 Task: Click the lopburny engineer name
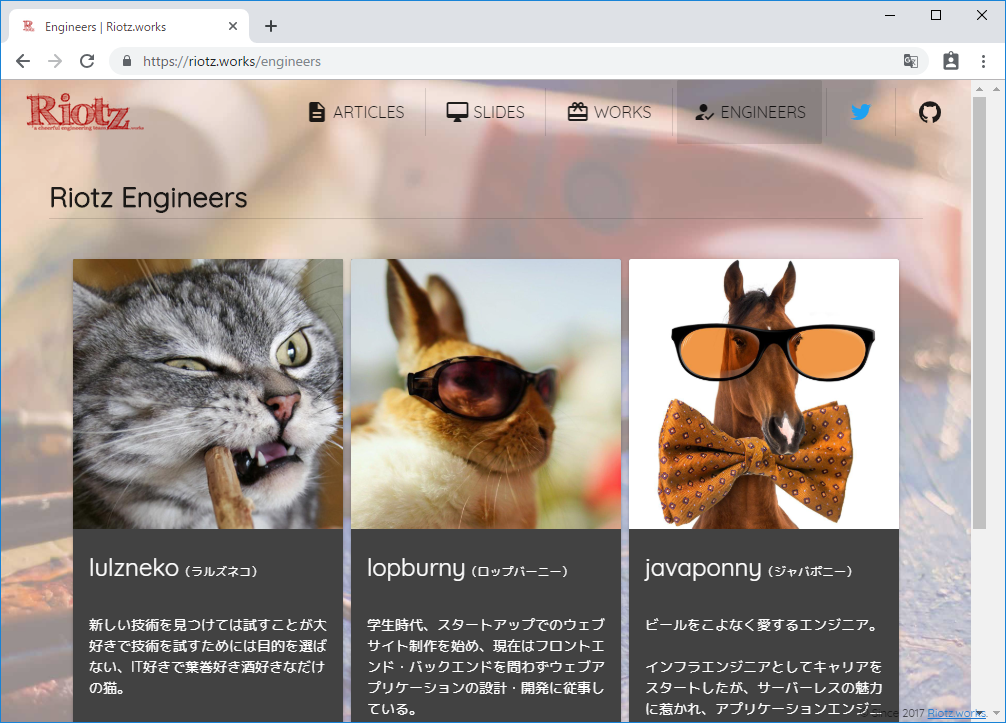(x=416, y=569)
